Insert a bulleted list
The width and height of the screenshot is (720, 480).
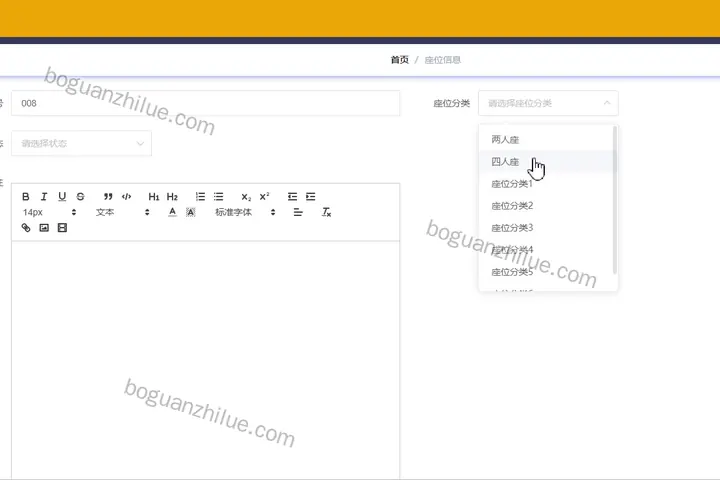click(219, 197)
